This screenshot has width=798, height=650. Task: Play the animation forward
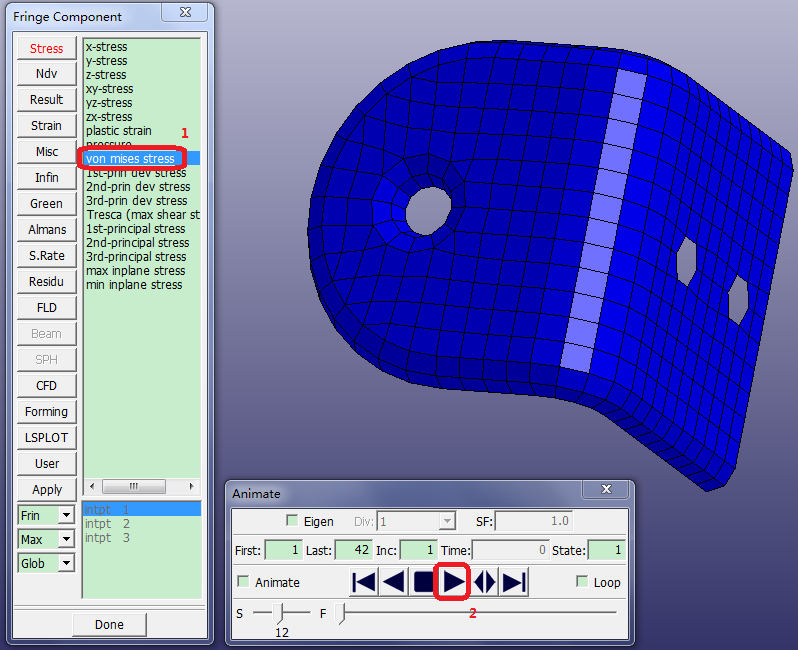[x=454, y=582]
